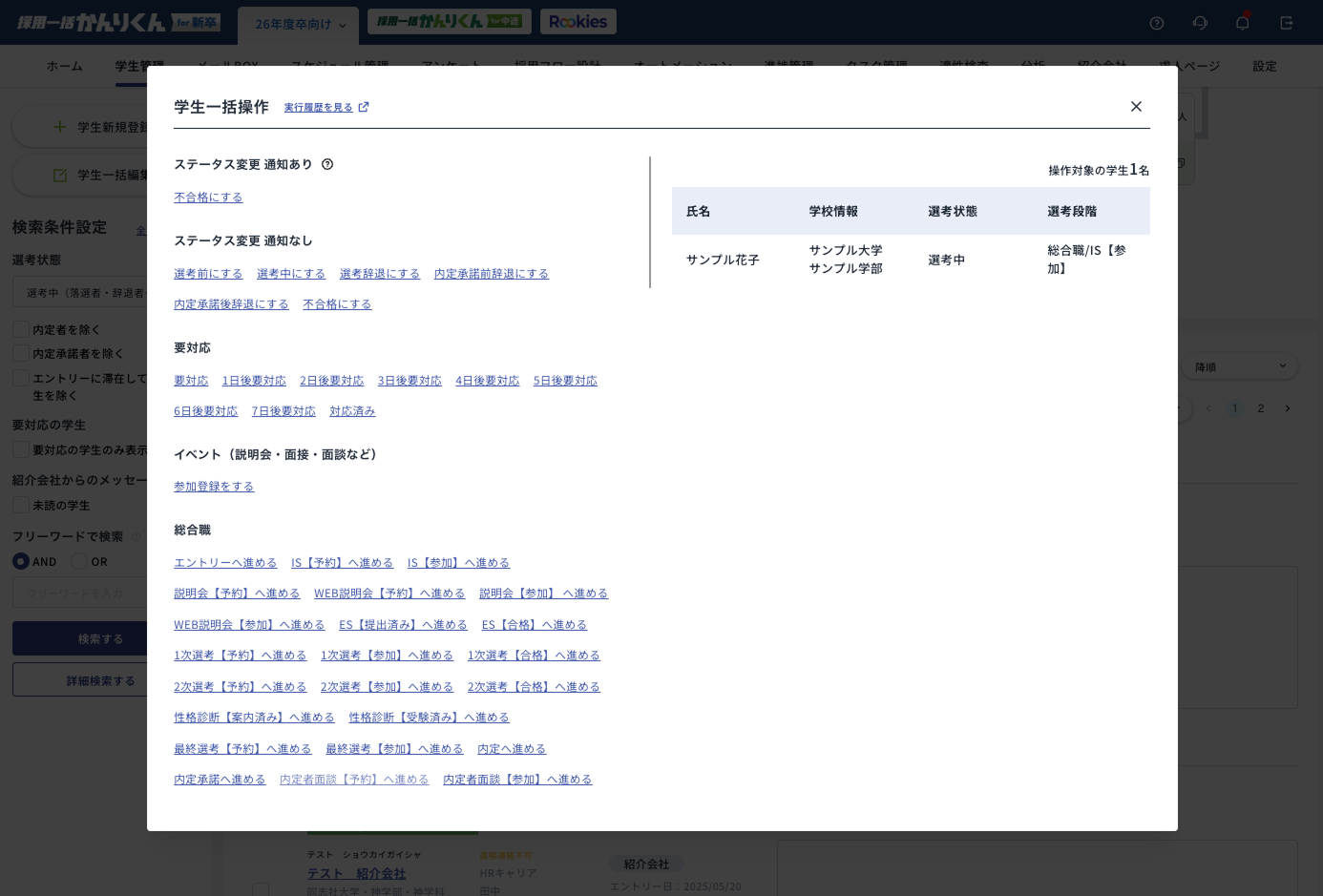1323x896 pixels.
Task: Click the 内定へ進める link
Action: (512, 749)
